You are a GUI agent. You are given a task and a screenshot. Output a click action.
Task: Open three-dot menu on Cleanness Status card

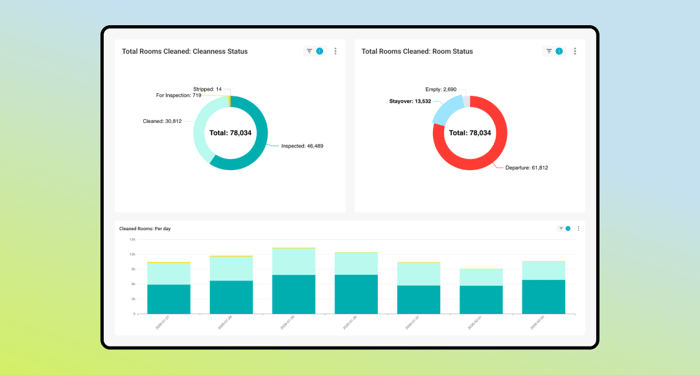click(x=335, y=51)
